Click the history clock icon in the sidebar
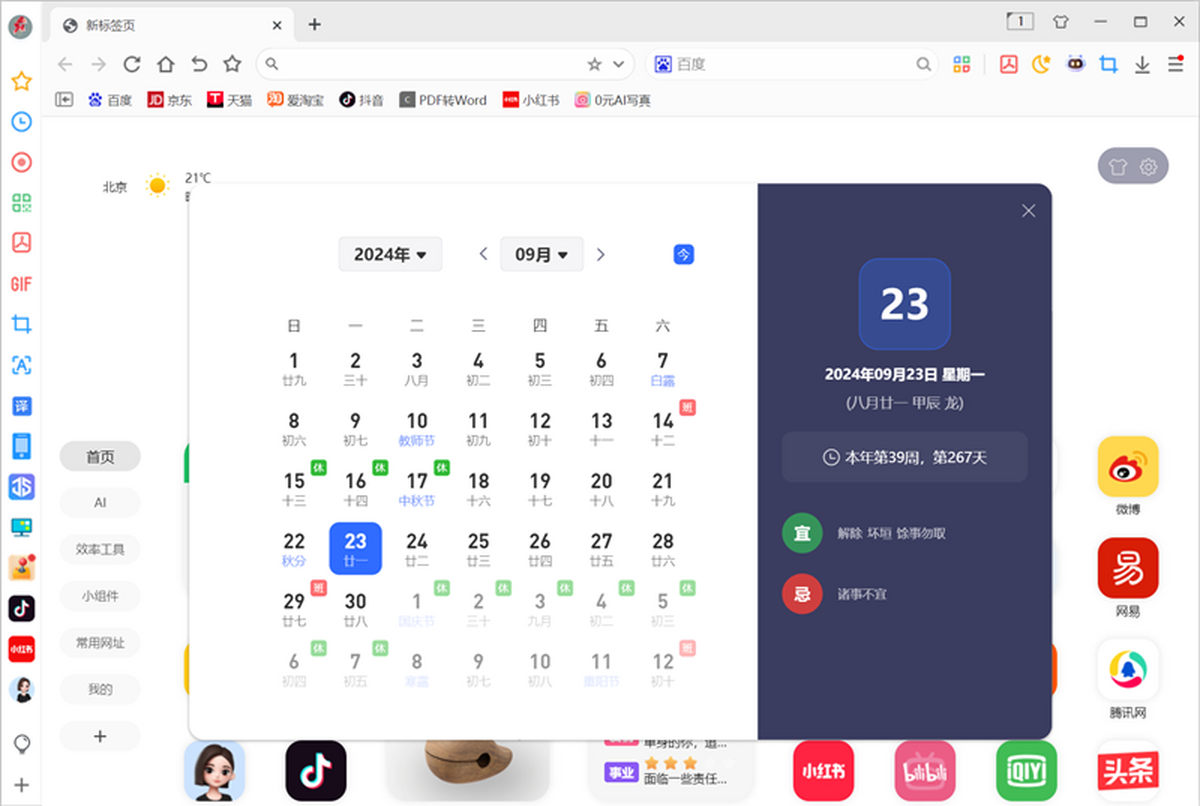This screenshot has height=806, width=1200. click(21, 122)
